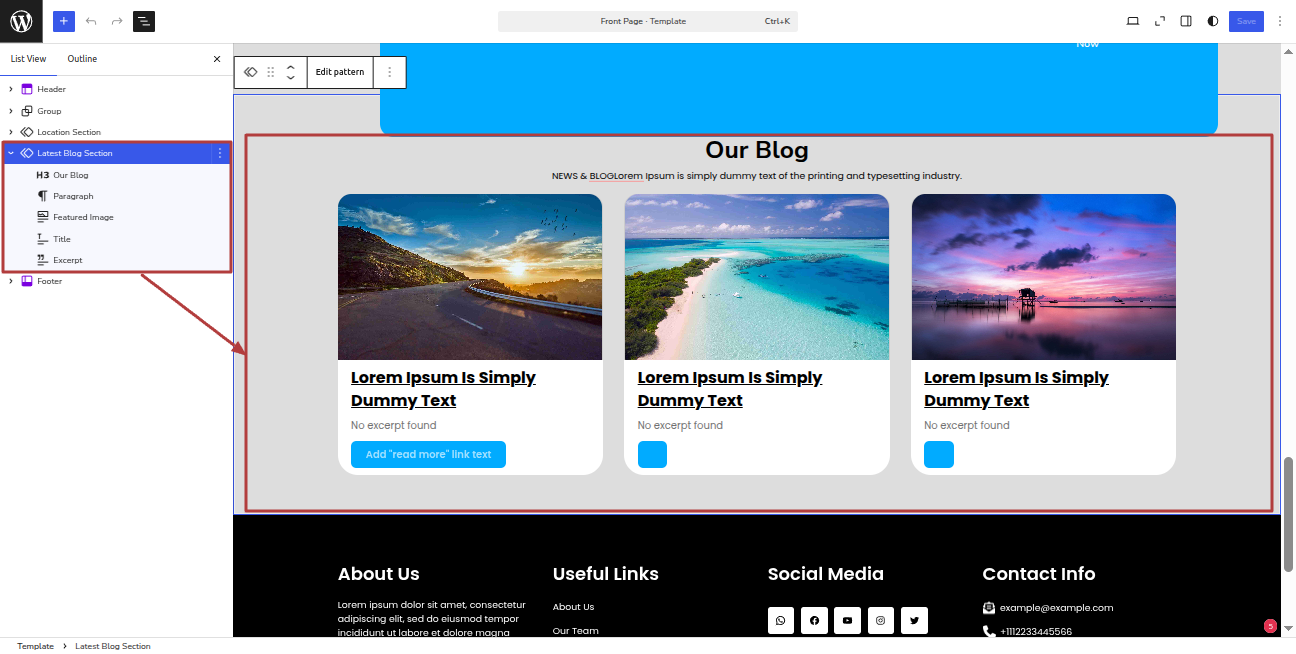The image size is (1296, 654).
Task: Switch to the List View tab
Action: click(x=28, y=59)
